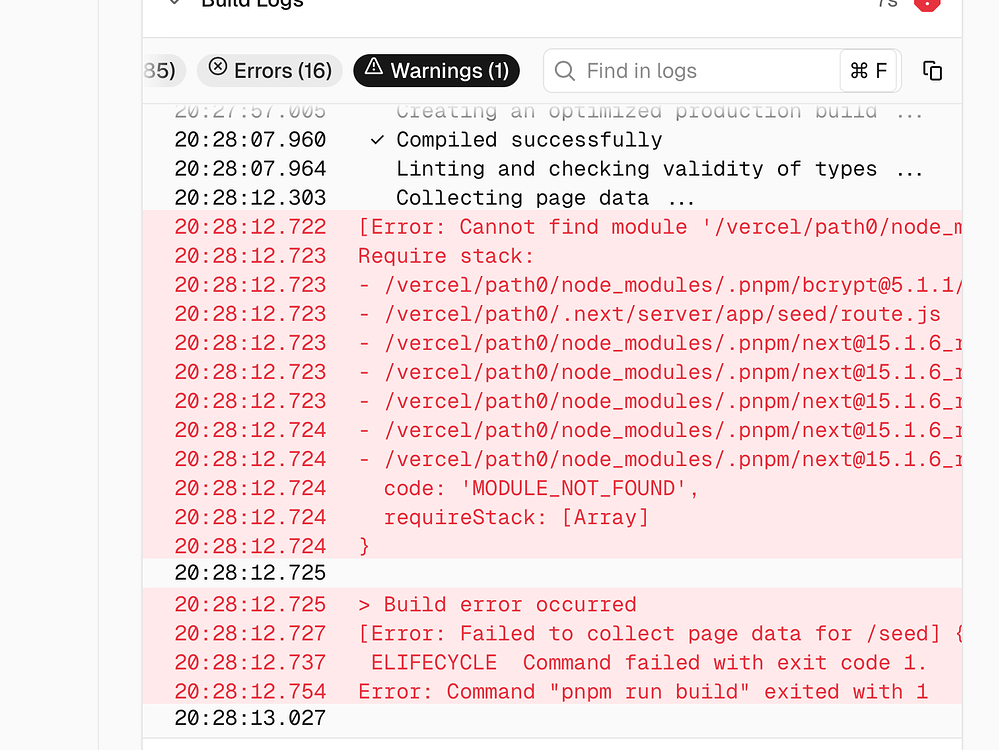Click the error circle icon in Errors pill

tap(218, 69)
